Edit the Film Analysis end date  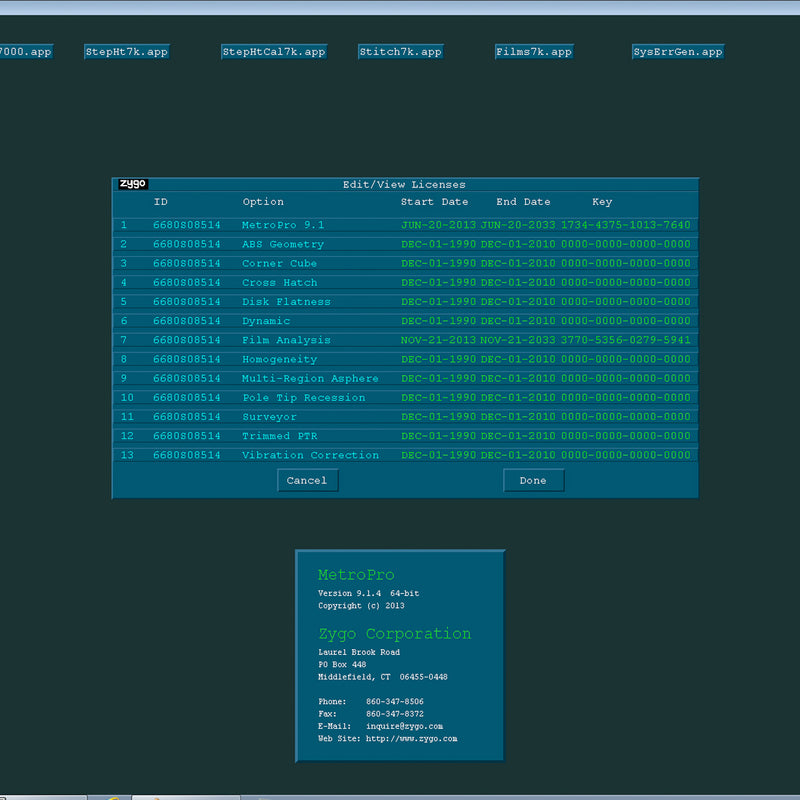pos(517,340)
